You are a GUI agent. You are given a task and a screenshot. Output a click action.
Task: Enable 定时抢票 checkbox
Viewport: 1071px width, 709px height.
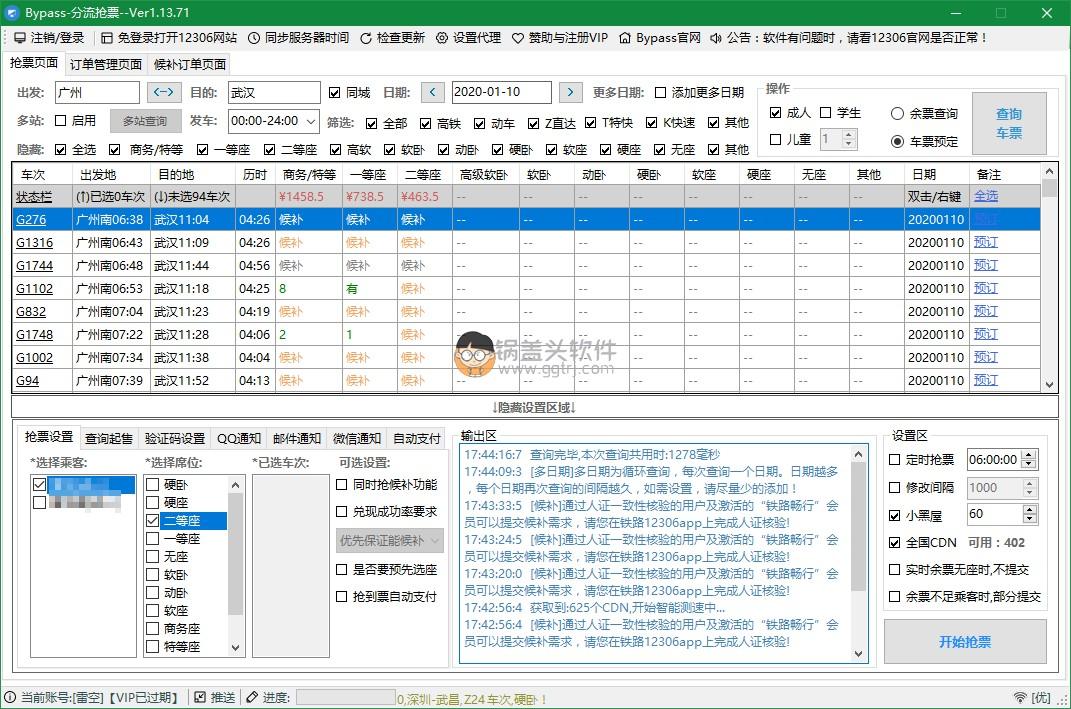894,460
